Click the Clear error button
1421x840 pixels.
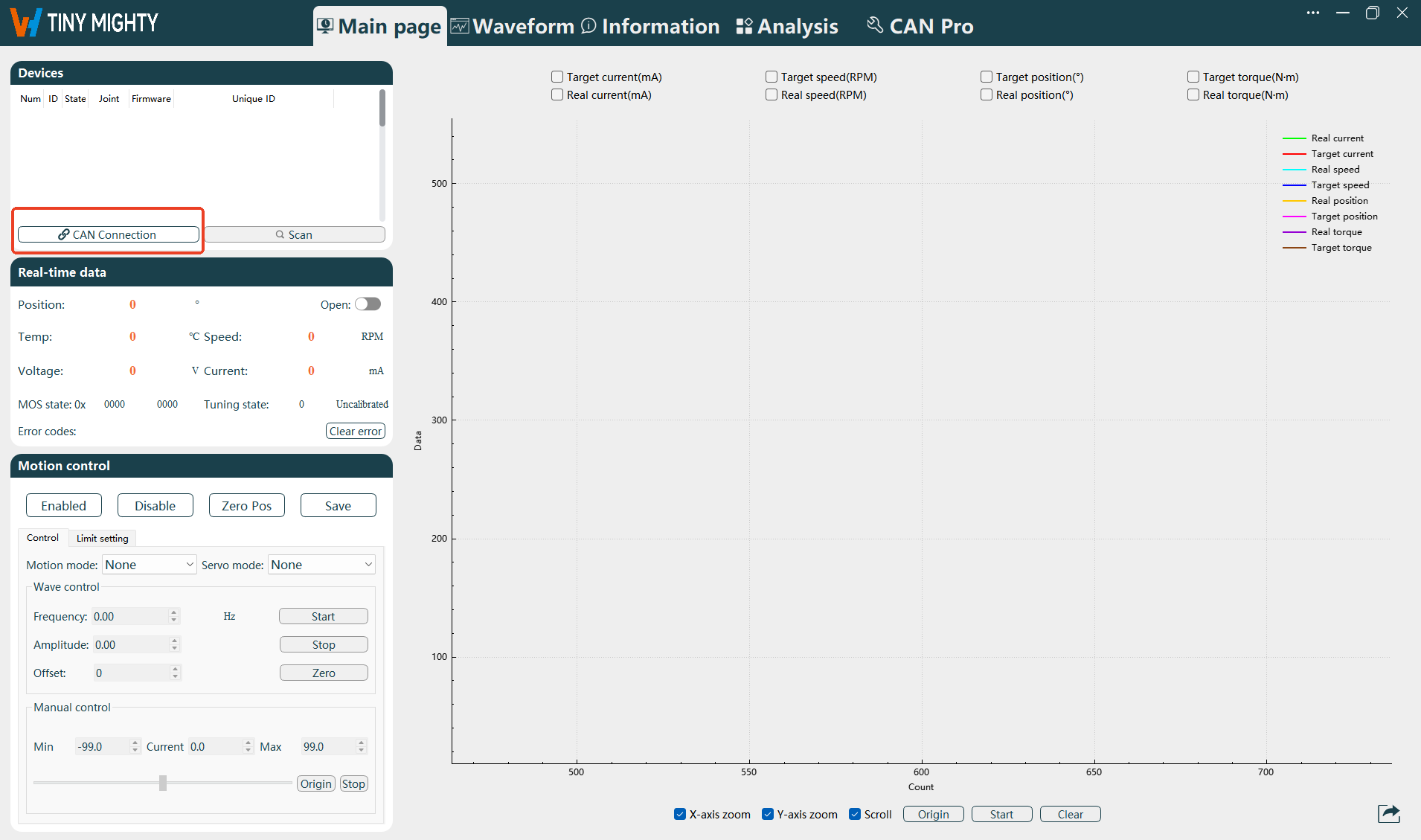click(356, 431)
